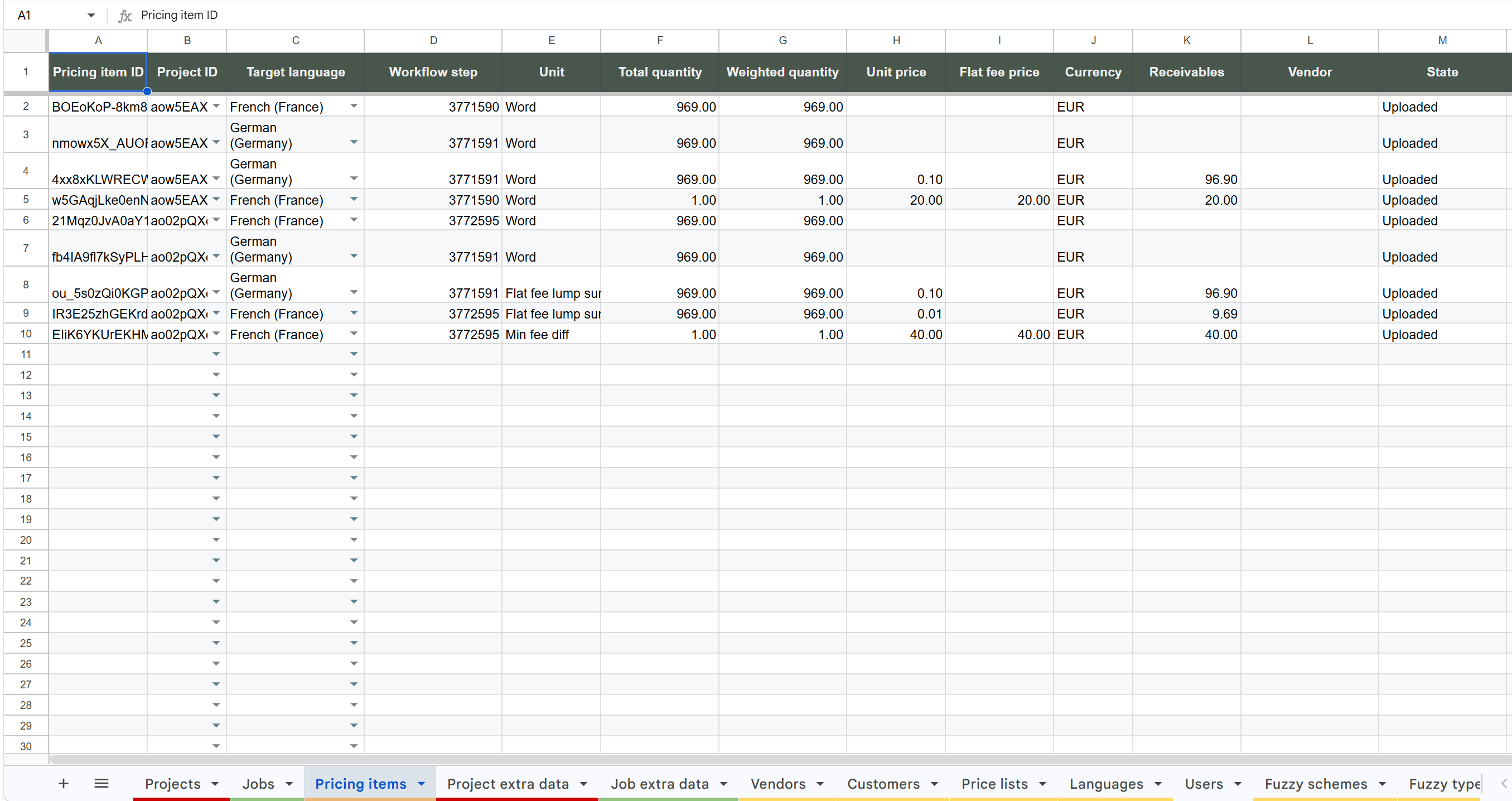Viewport: 1512px width, 801px height.
Task: Open Jobs tab dropdown arrow
Action: pos(289,784)
